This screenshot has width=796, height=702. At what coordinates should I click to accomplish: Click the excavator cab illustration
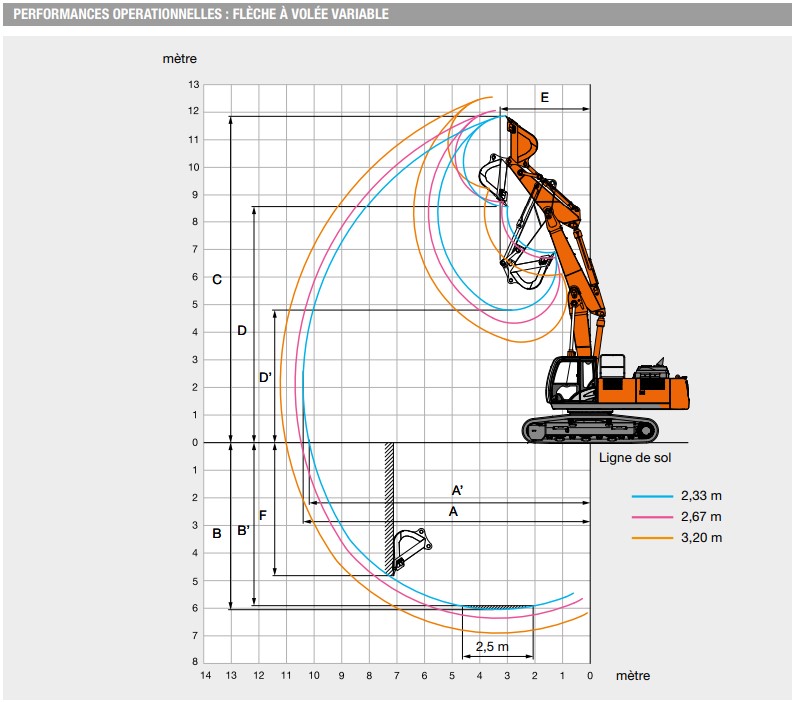click(572, 382)
